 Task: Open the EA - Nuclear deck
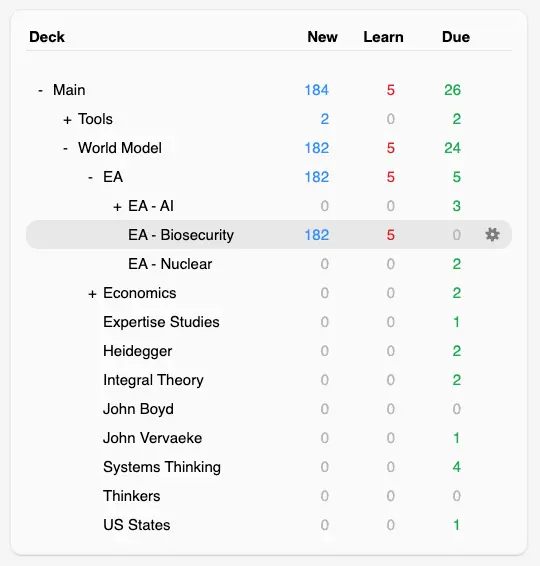point(170,264)
